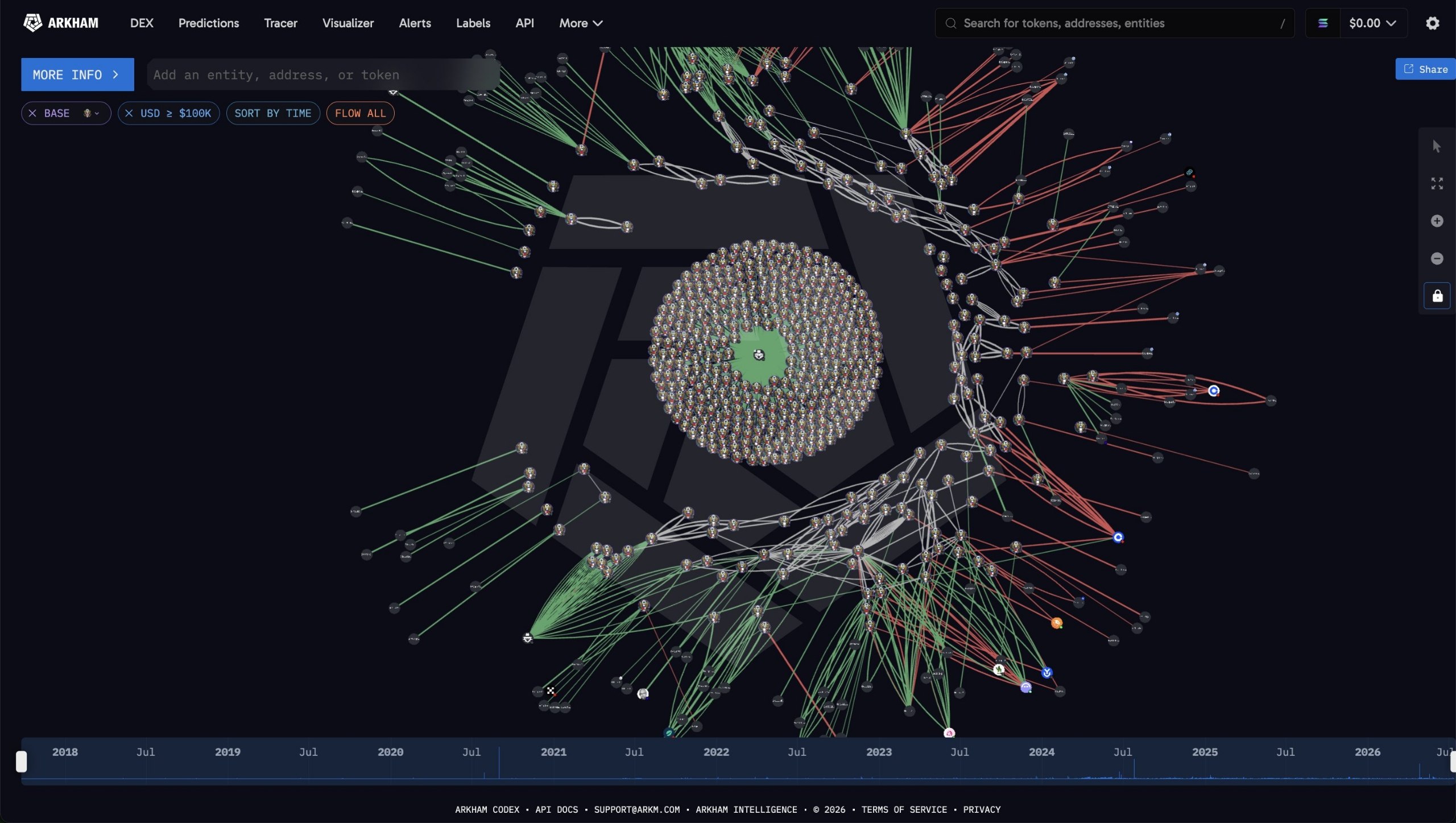Open the settings gear icon

pos(1432,23)
